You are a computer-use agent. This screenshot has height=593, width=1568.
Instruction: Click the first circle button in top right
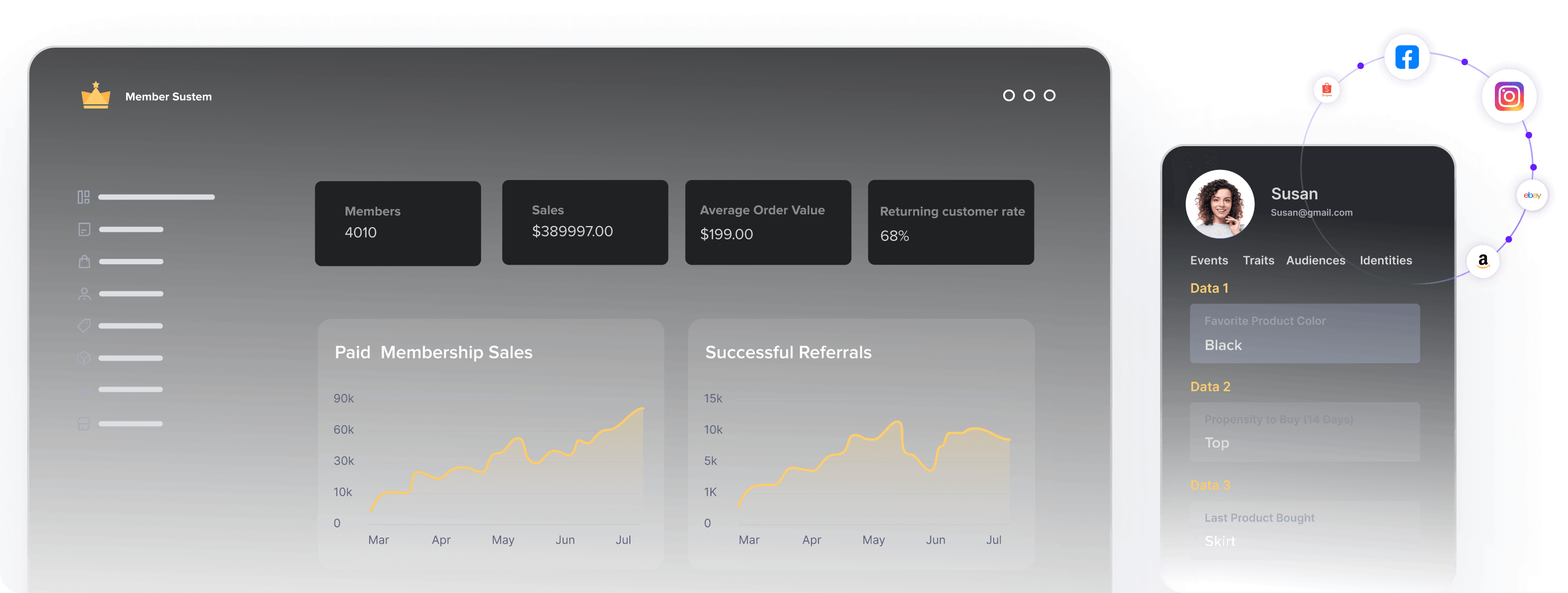click(x=1009, y=95)
